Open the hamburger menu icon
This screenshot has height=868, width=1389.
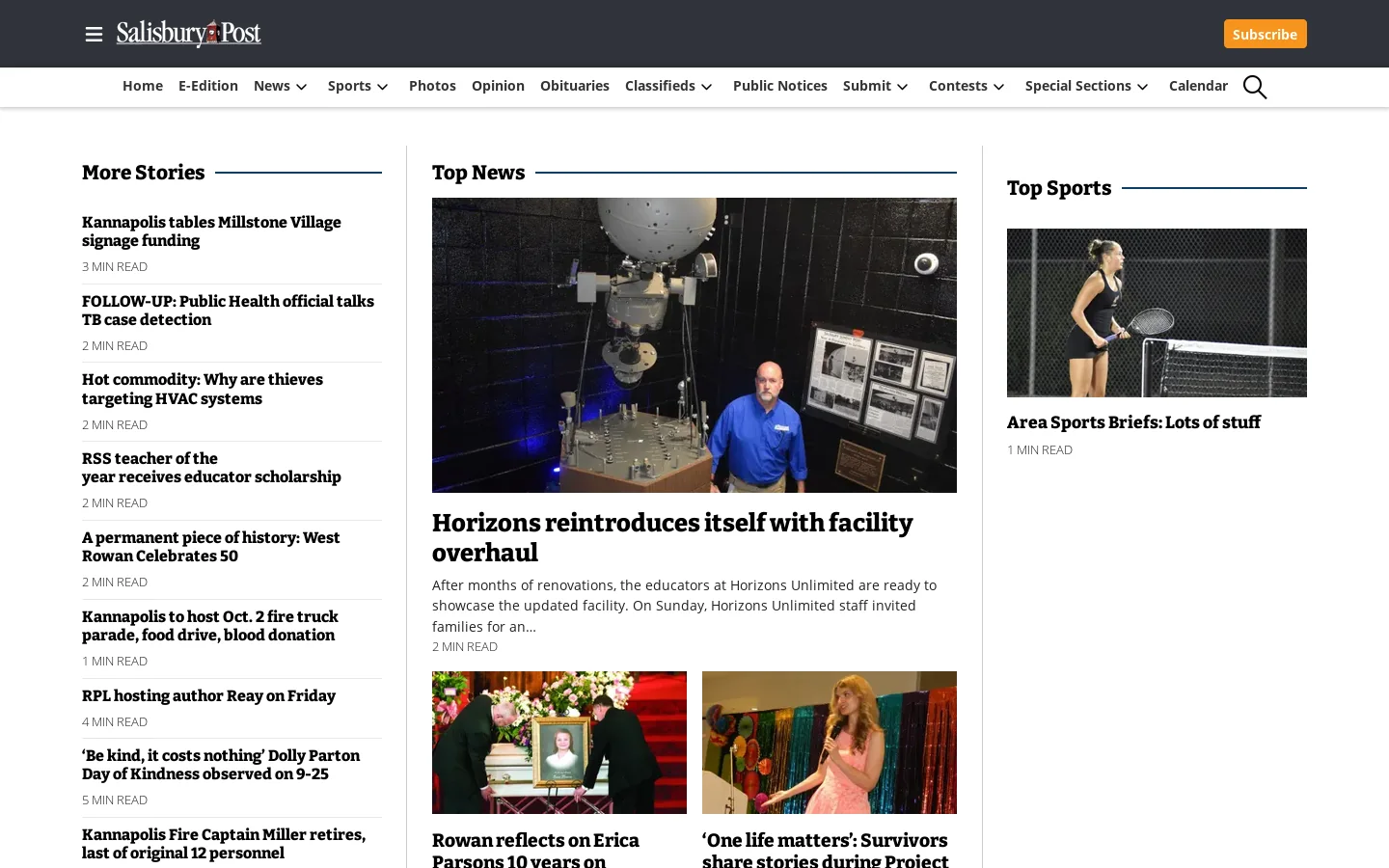pyautogui.click(x=94, y=34)
